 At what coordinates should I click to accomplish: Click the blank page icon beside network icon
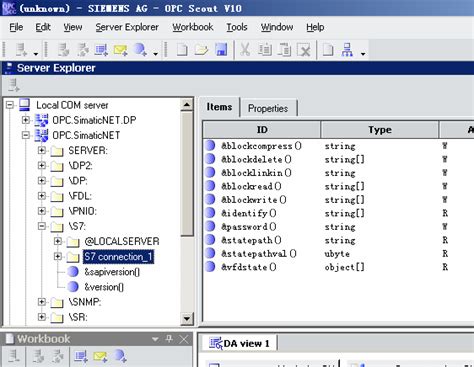tap(328, 50)
